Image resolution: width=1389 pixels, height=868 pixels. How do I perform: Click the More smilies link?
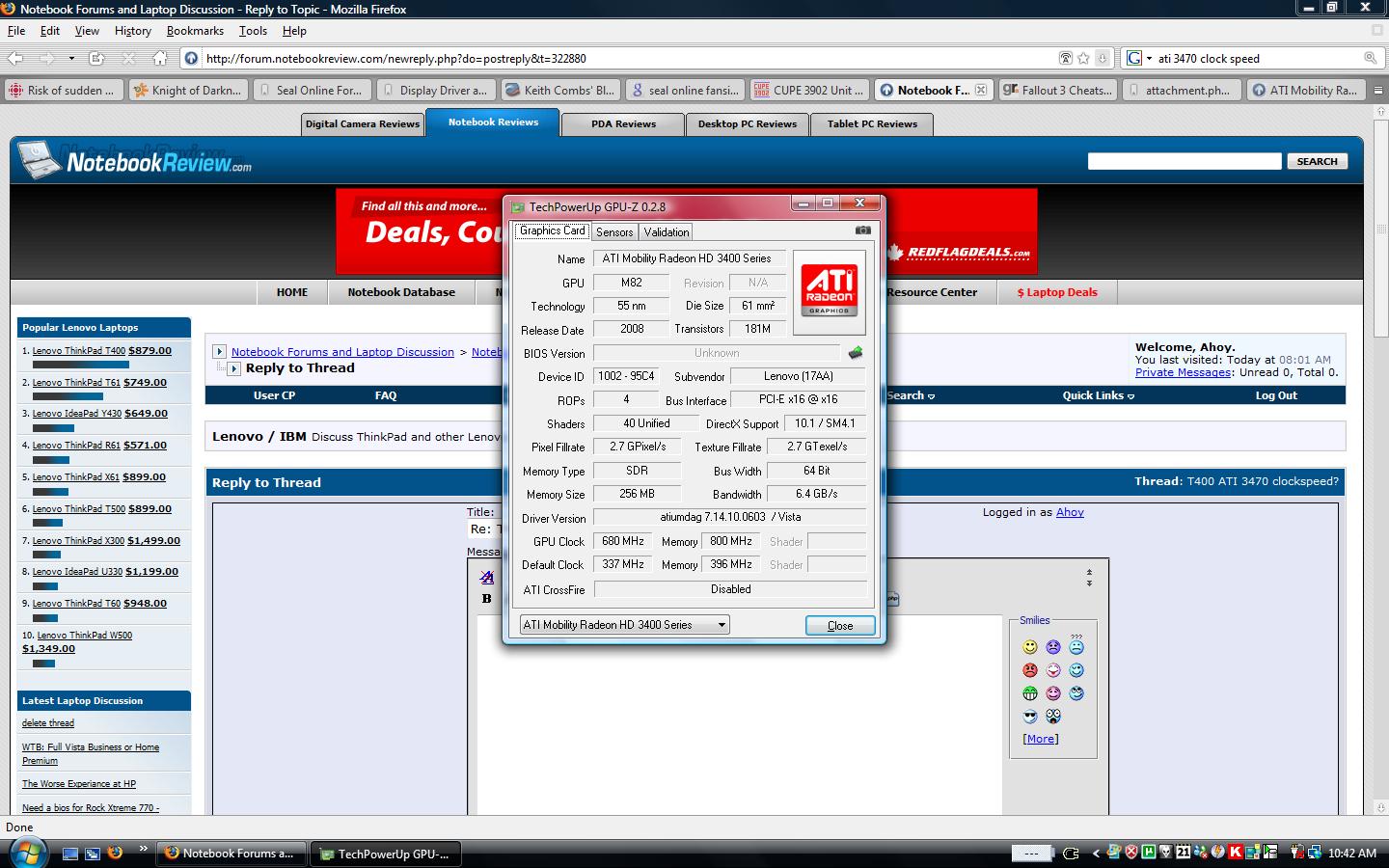[x=1041, y=739]
